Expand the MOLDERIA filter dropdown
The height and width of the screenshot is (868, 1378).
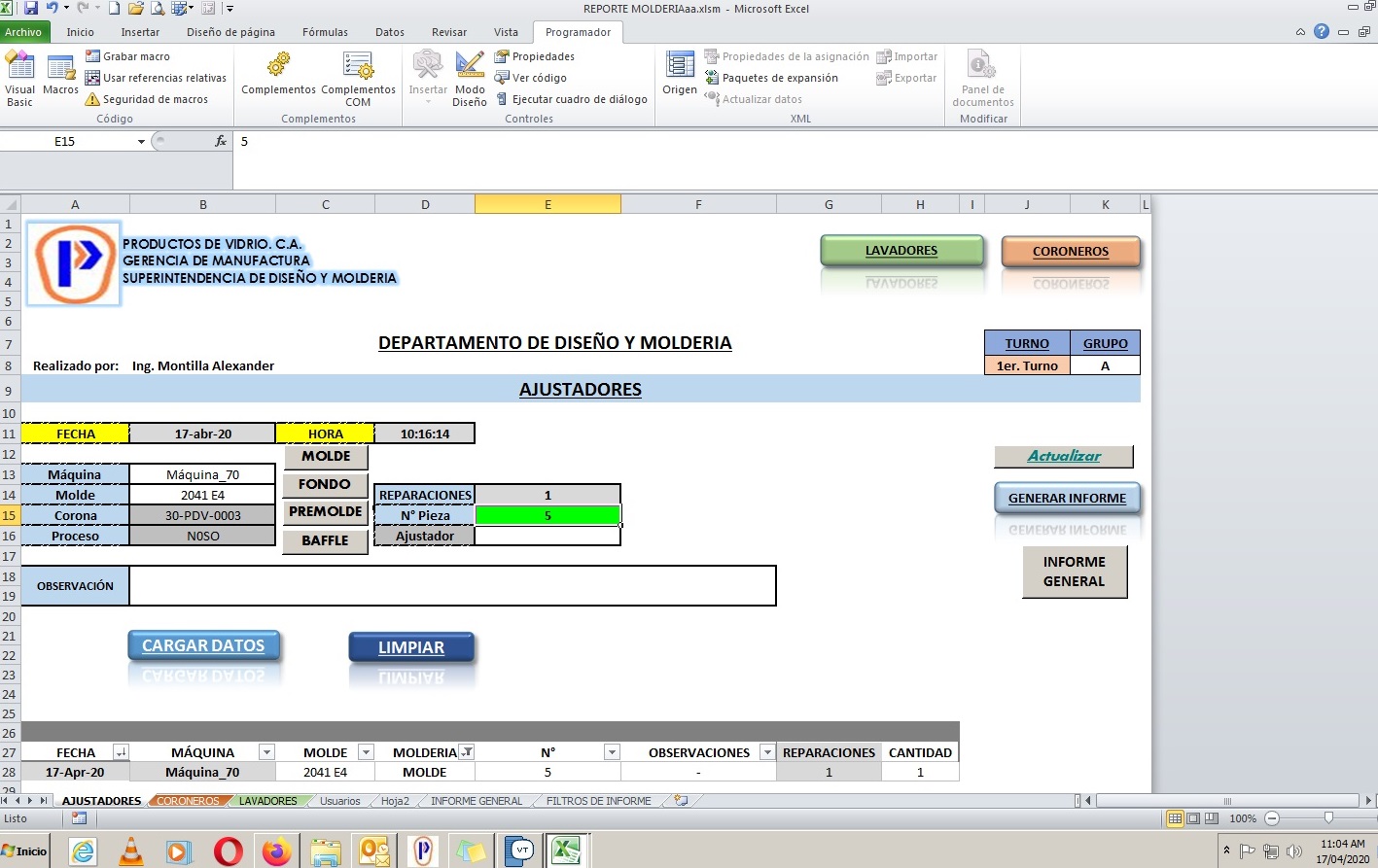point(467,752)
